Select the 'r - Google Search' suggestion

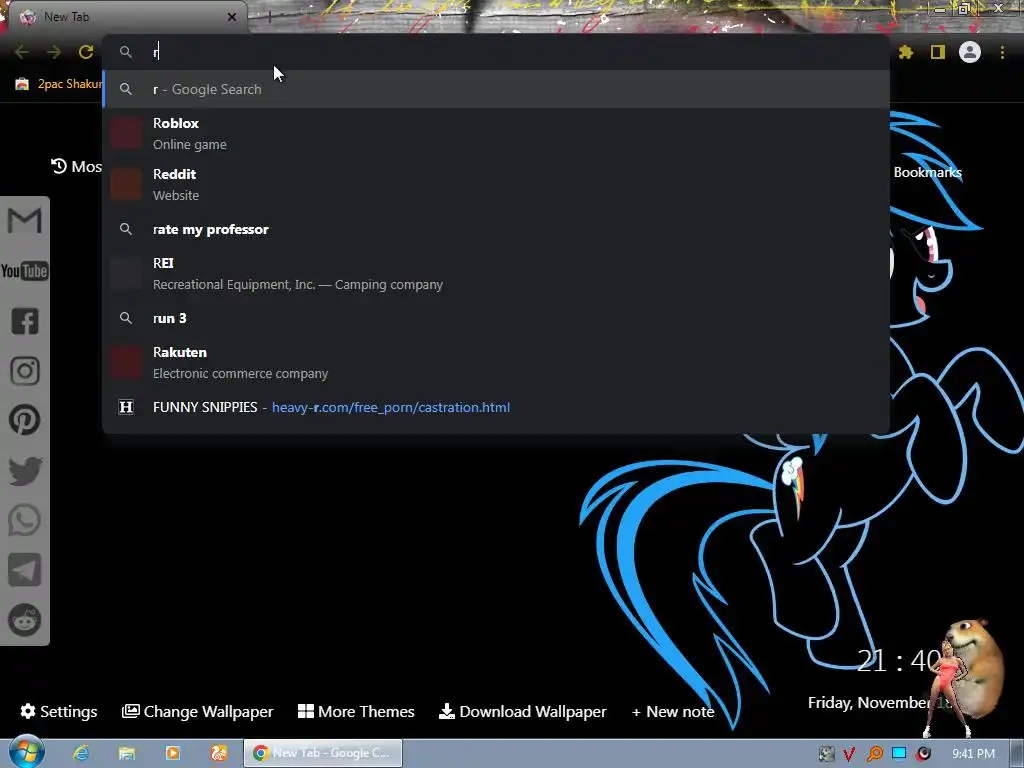pyautogui.click(x=496, y=89)
